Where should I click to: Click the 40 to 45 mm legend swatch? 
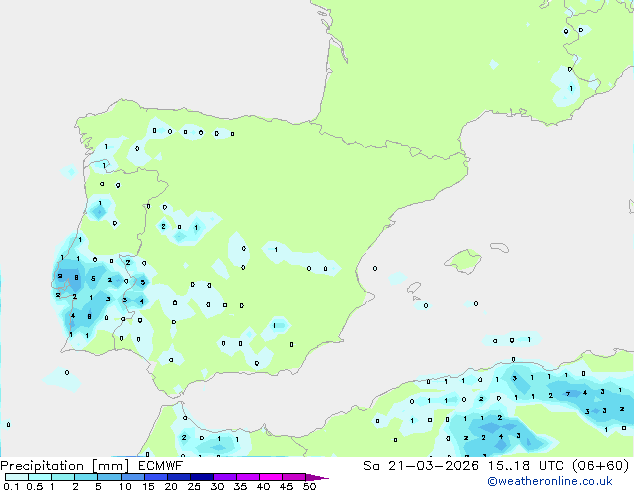pyautogui.click(x=271, y=477)
